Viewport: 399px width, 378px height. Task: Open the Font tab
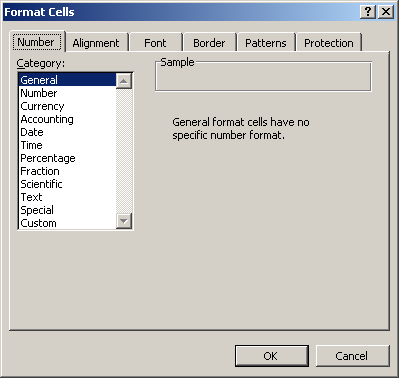point(155,43)
